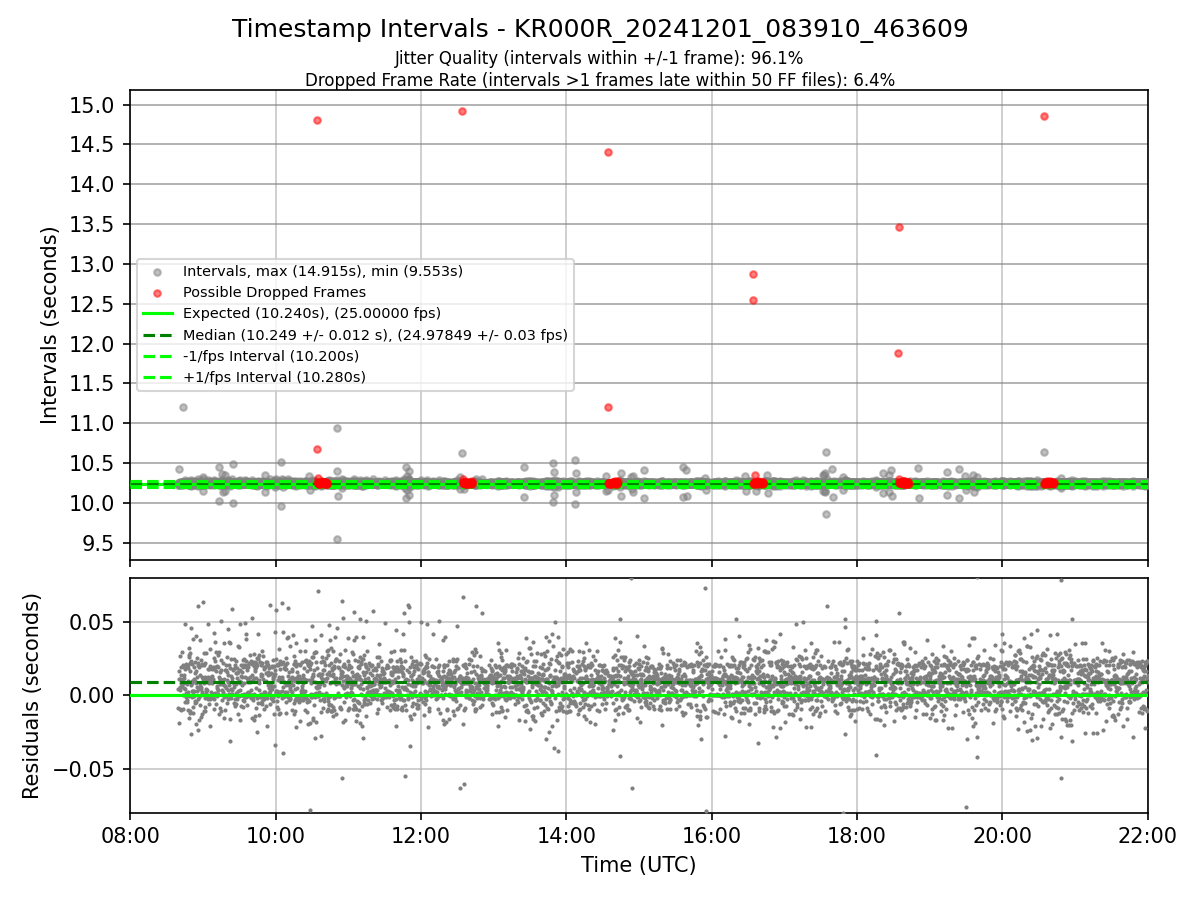Click the highest red dropped-frame point near 12:35

[462, 111]
